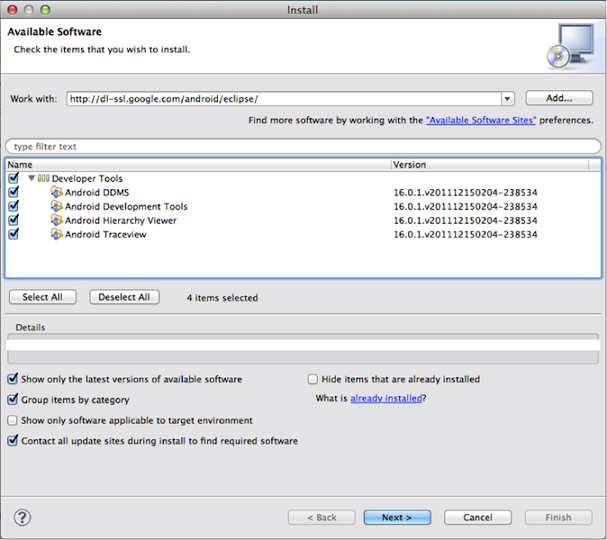Click the Android Hierarchy Viewer feature icon
The image size is (607, 540).
point(57,220)
